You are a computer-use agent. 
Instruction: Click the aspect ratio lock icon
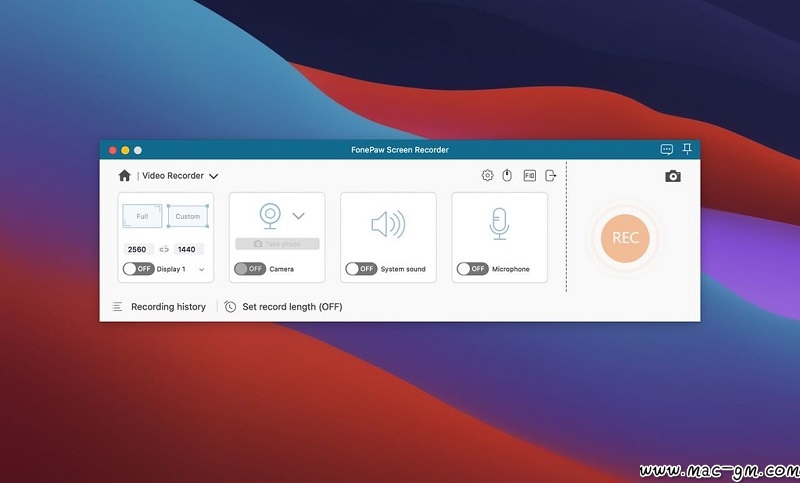[x=164, y=249]
